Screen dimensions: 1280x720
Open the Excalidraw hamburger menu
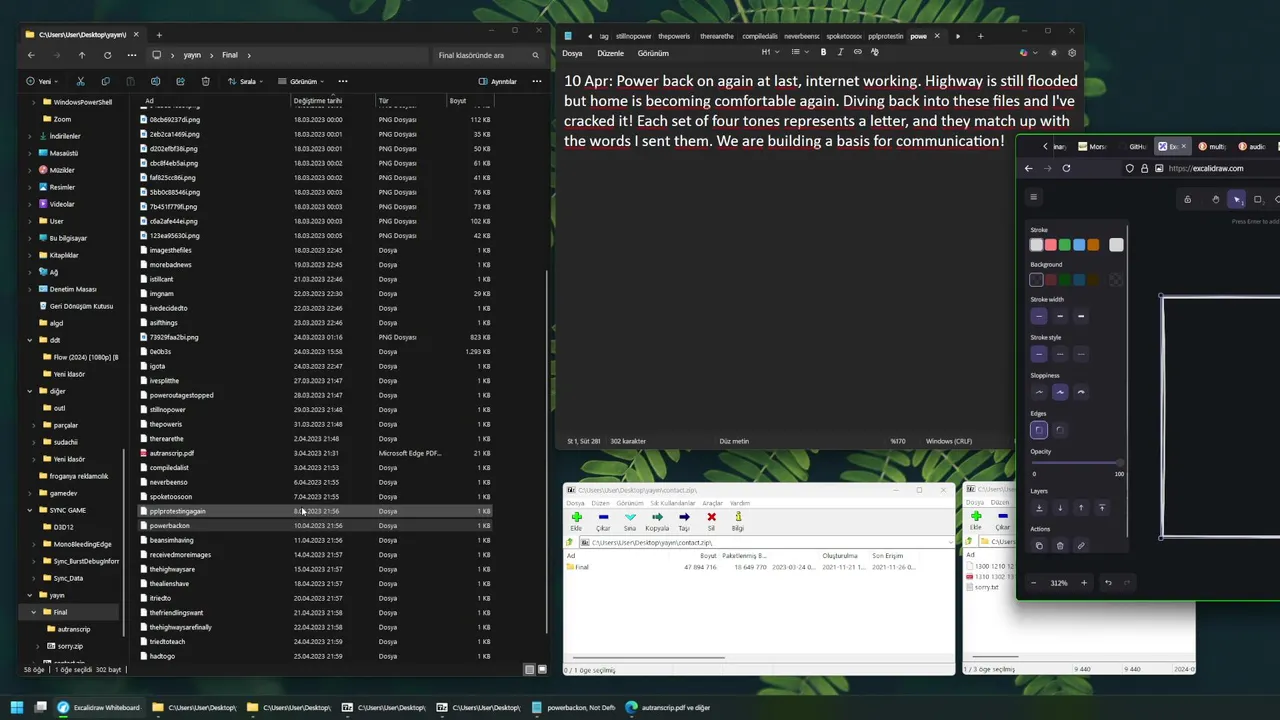(1034, 197)
